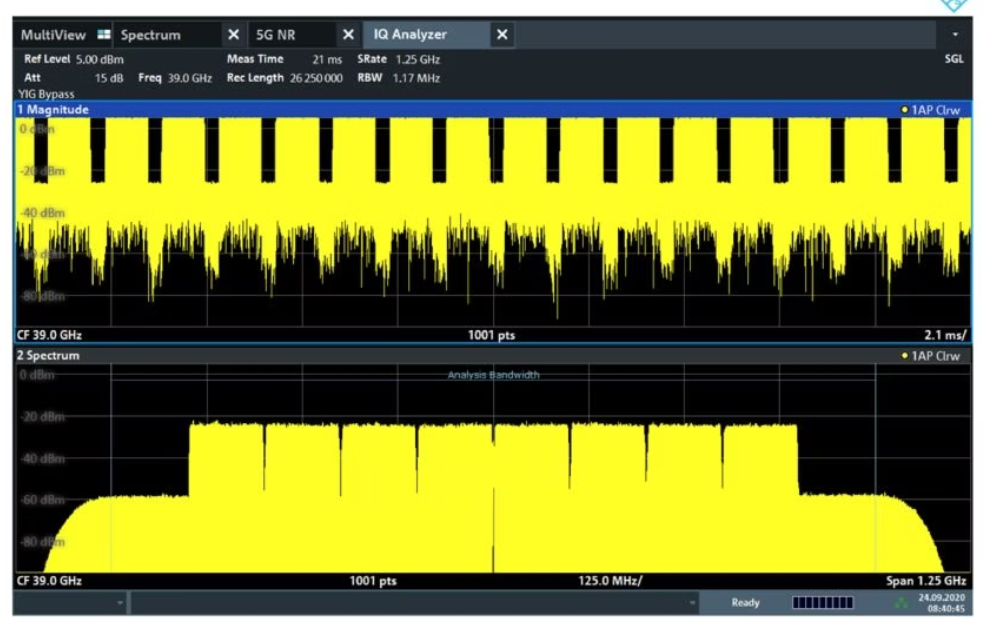
Task: Open the MultiView tab
Action: pos(53,35)
